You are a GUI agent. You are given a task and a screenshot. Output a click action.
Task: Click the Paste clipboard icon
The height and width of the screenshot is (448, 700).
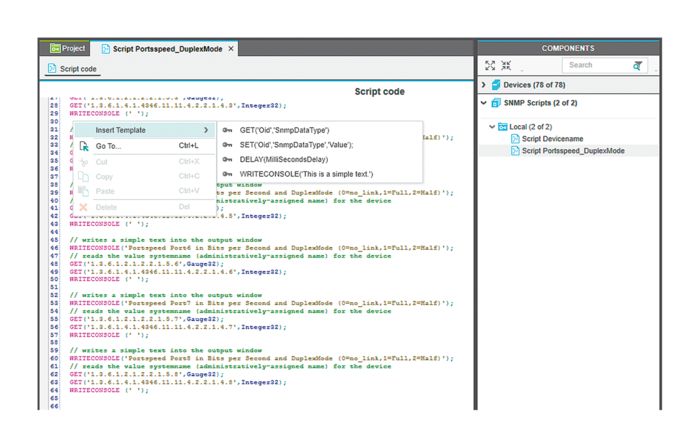[83, 191]
